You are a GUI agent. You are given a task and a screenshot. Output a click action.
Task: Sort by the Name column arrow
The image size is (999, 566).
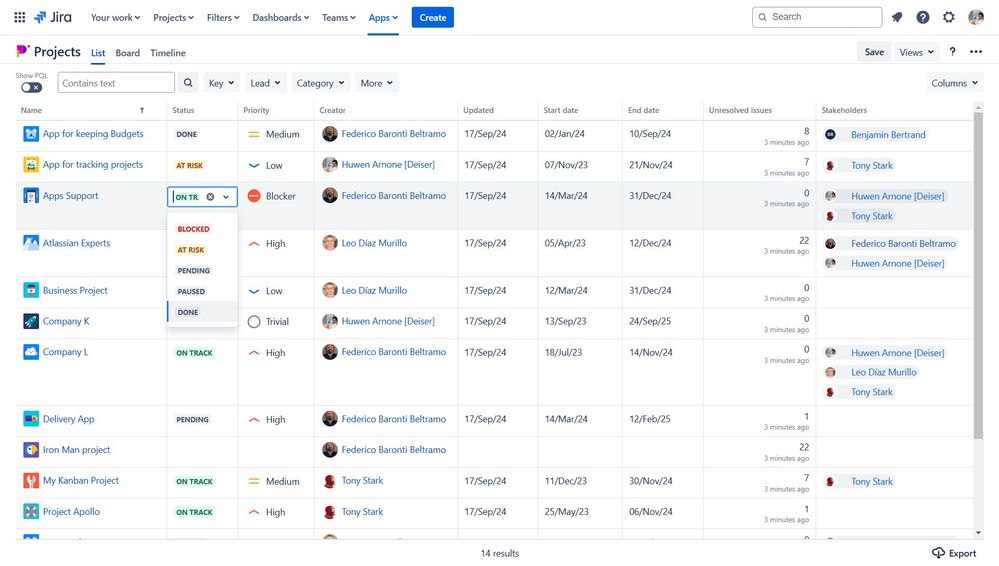coord(142,110)
